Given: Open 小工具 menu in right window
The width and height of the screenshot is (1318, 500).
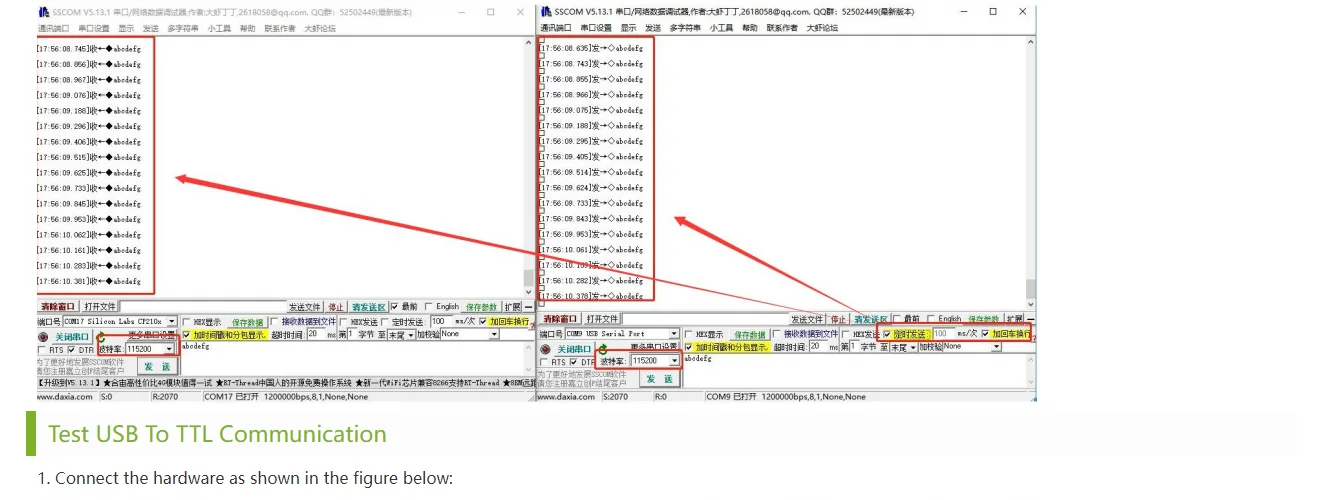Looking at the screenshot, I should coord(721,28).
